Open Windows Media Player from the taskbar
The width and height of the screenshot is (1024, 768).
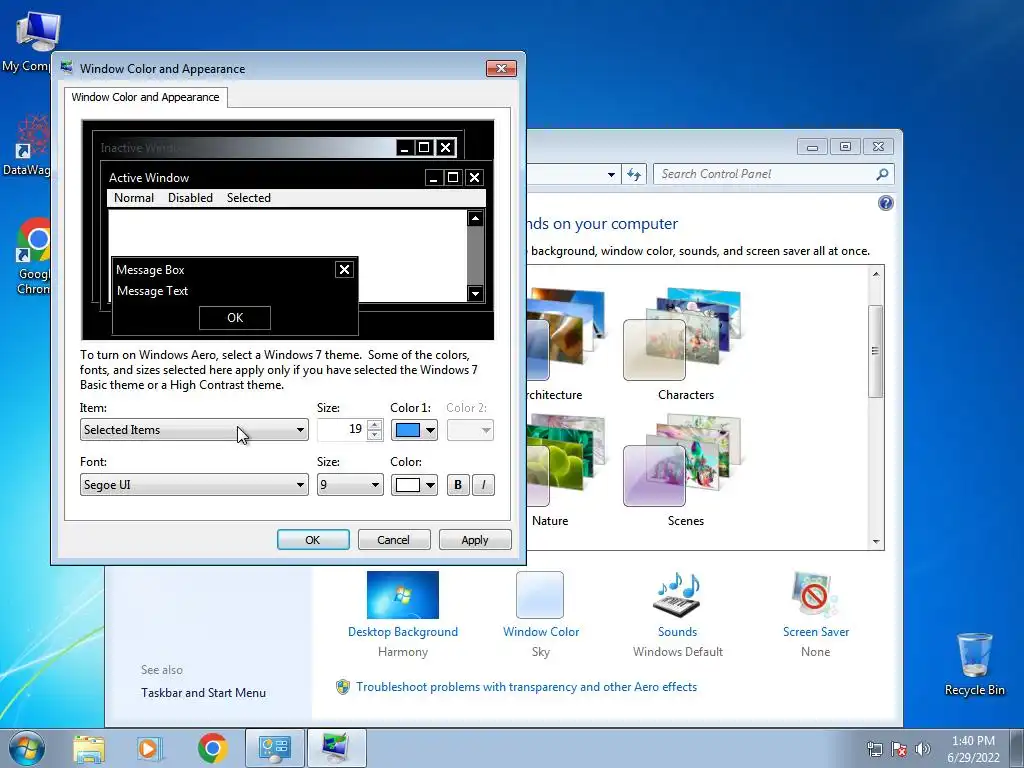point(150,748)
